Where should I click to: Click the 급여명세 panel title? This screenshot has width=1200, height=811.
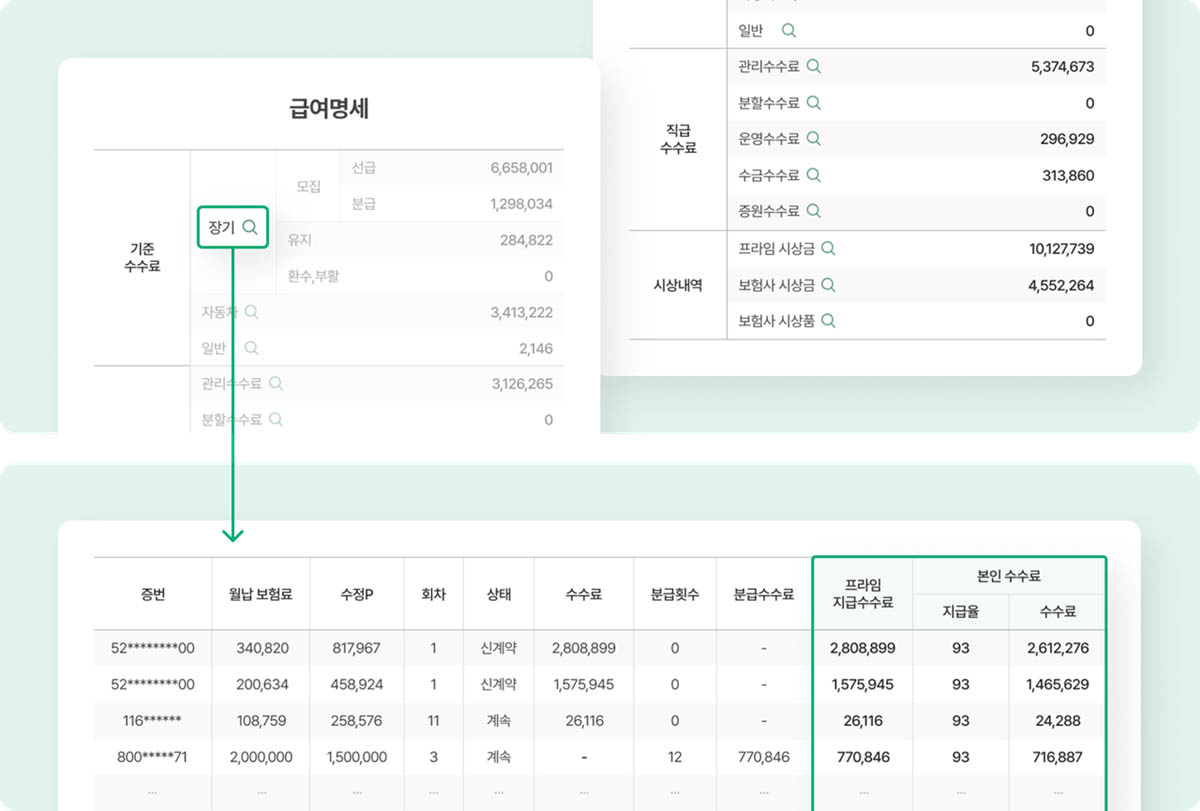point(329,109)
